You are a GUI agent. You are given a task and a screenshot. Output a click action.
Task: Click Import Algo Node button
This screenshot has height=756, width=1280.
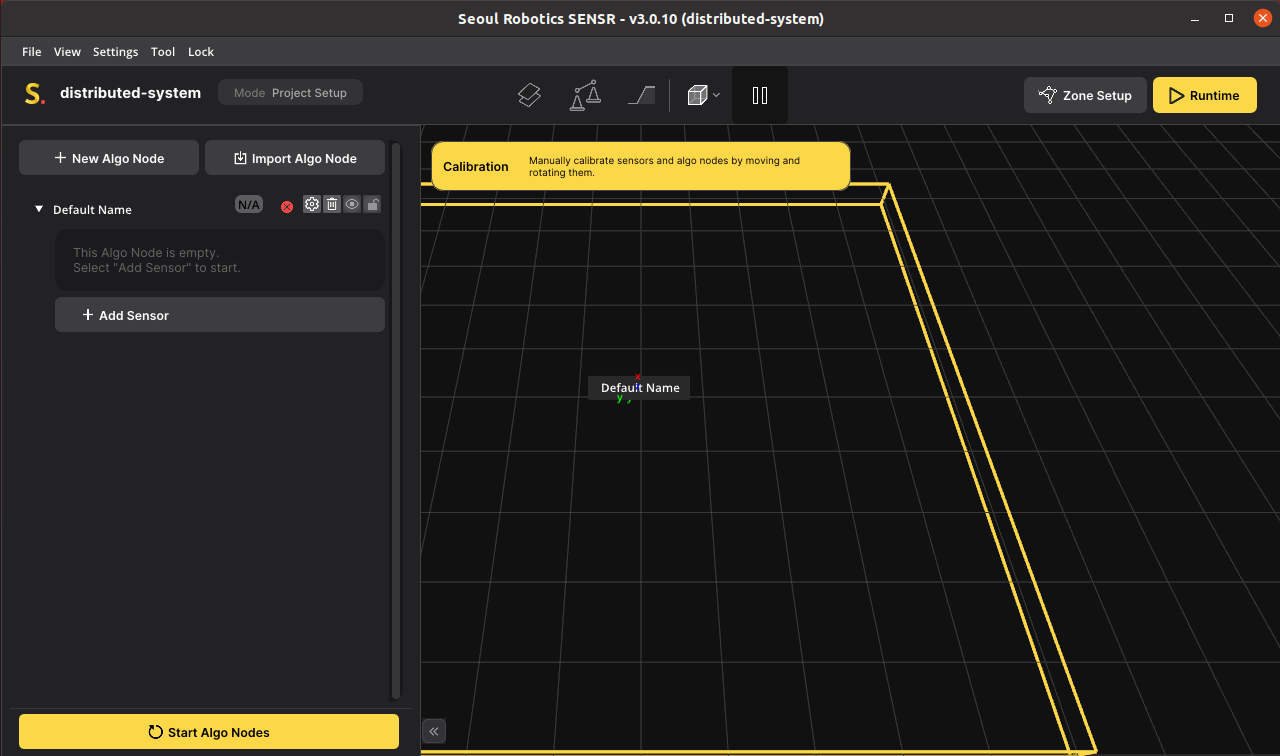[295, 158]
